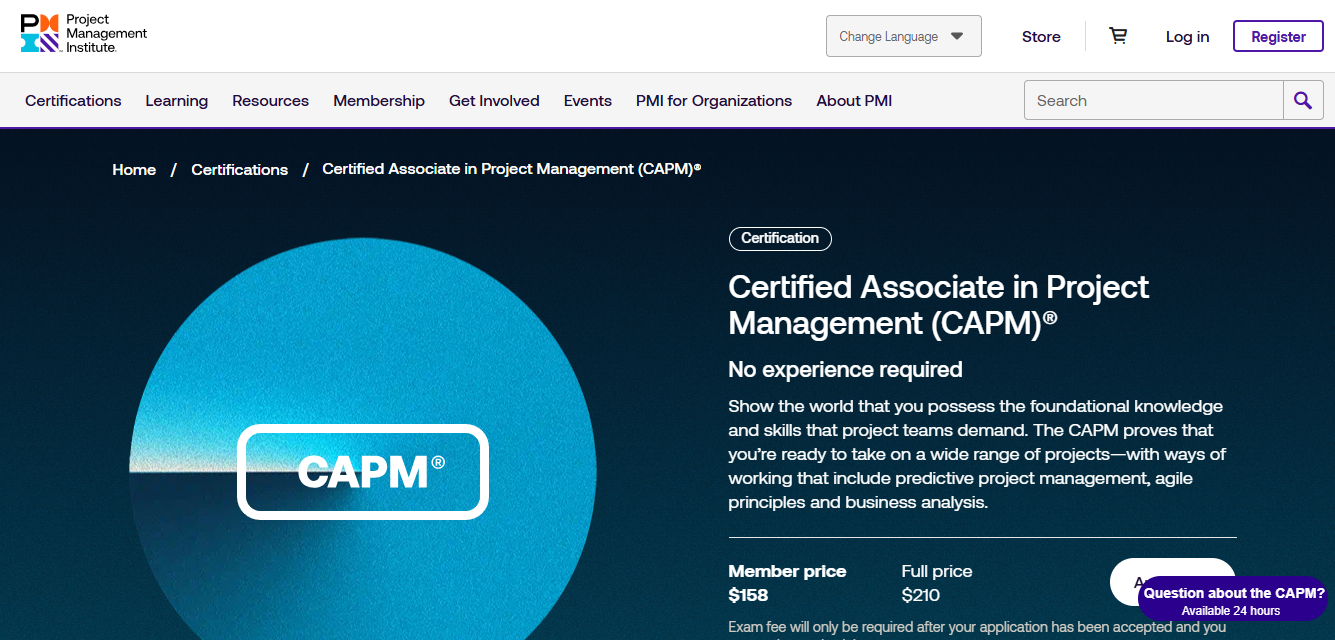The image size is (1335, 640).
Task: Open PMI for Organizations menu
Action: click(714, 100)
